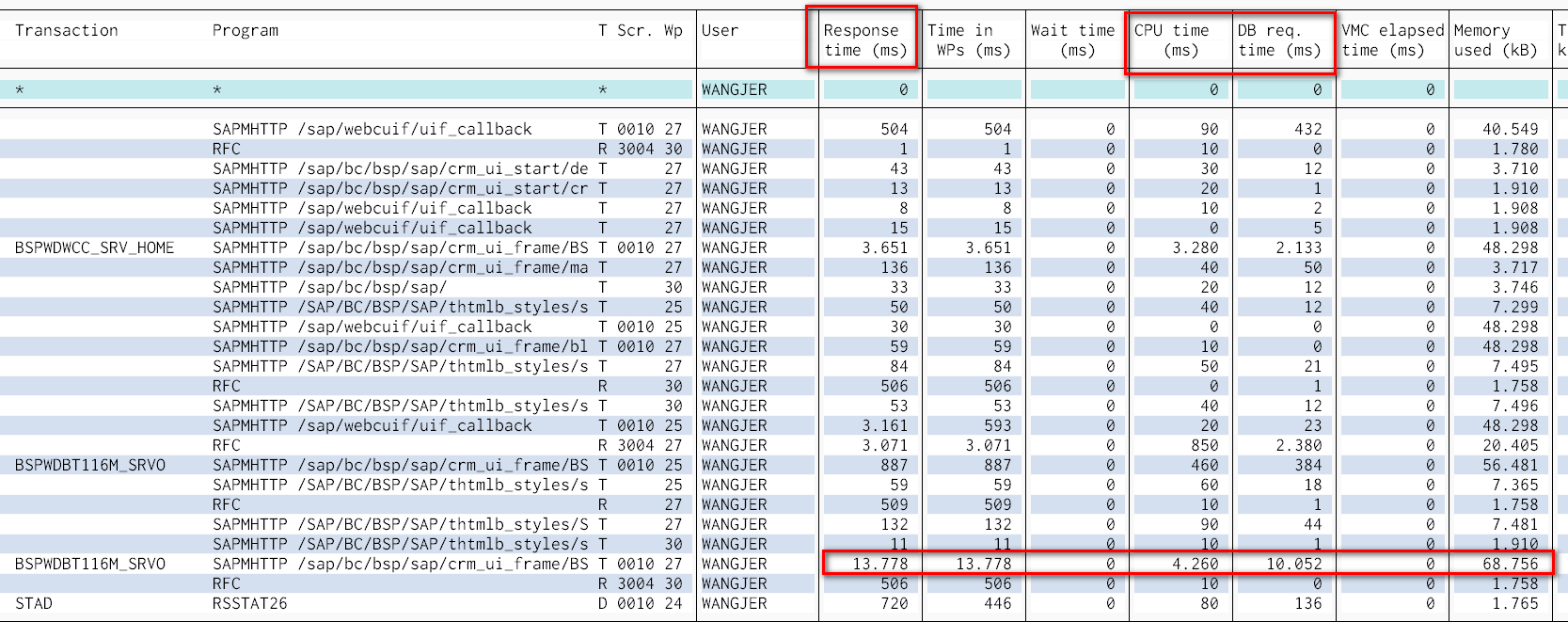Select the Time in WPs (ms) header
1568x622 pixels.
(969, 40)
